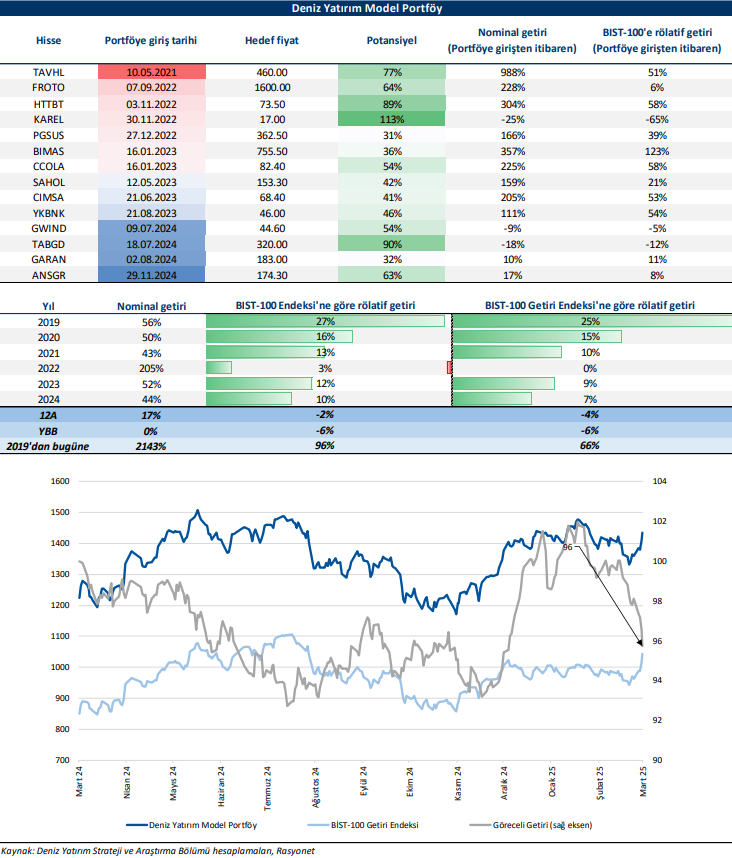Click the 25% data bar for 2019
The width and height of the screenshot is (732, 858).
590,321
